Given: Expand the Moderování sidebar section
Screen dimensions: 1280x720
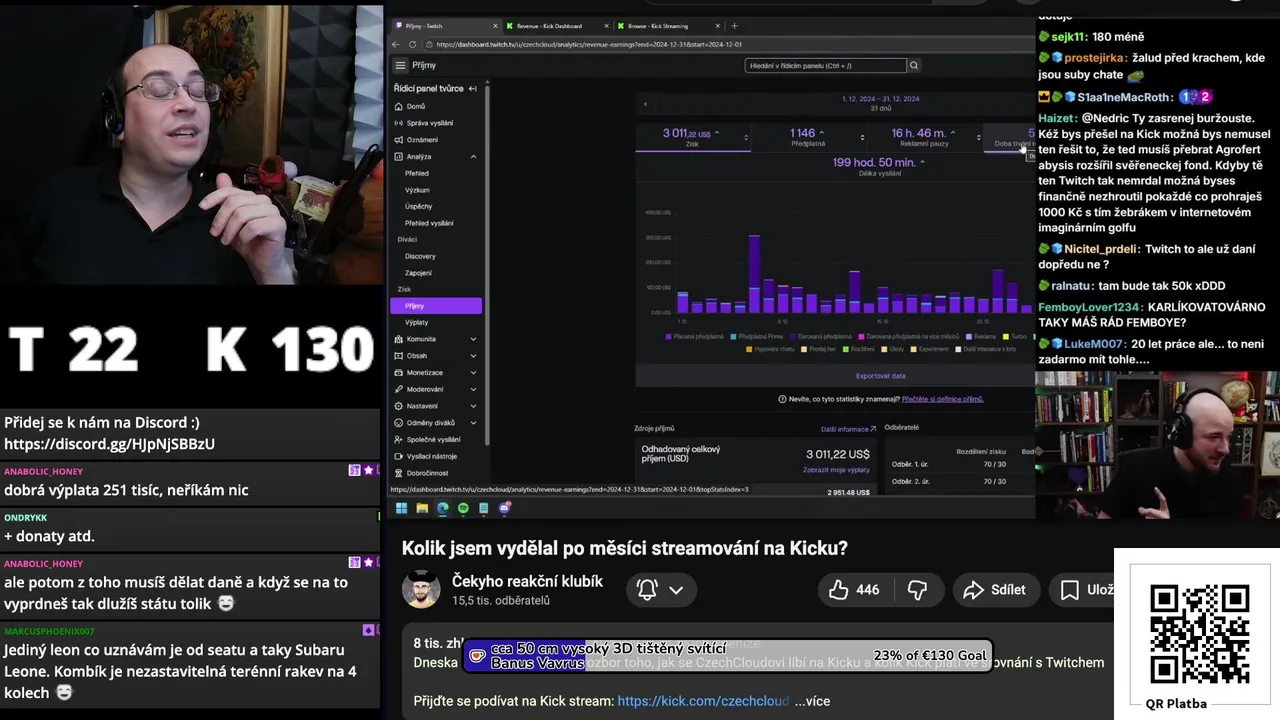Looking at the screenshot, I should coord(473,389).
